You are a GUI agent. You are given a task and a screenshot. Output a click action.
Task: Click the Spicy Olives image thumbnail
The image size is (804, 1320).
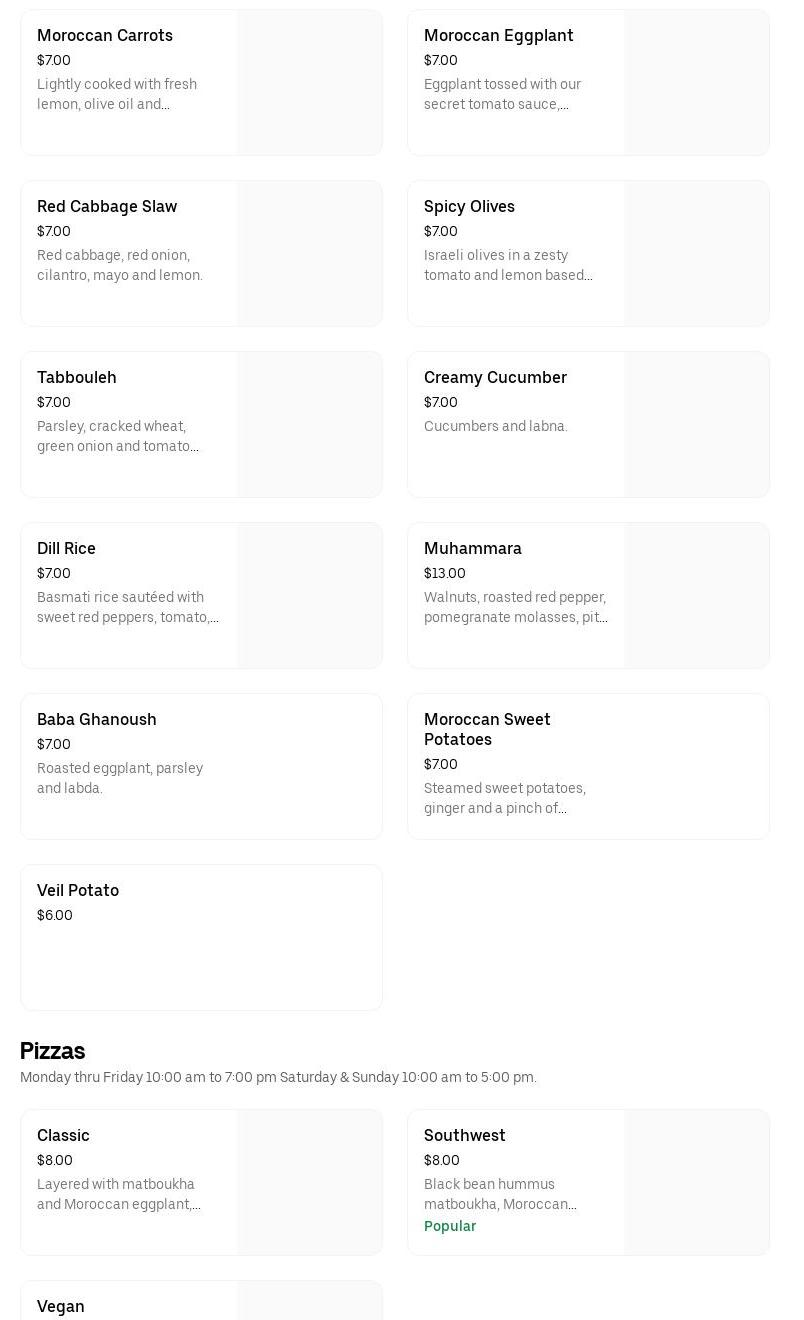pyautogui.click(x=696, y=254)
